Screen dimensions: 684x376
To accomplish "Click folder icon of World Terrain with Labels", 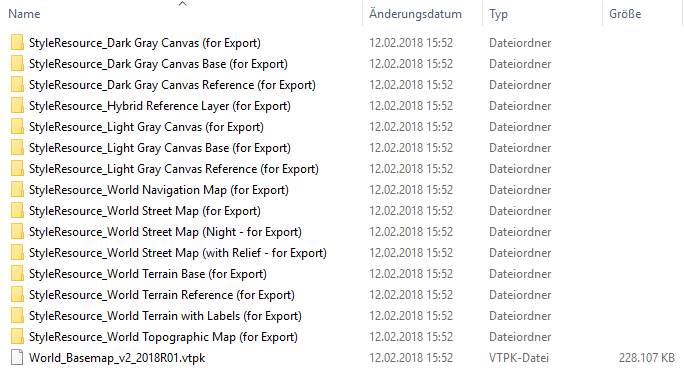I will pos(17,316).
